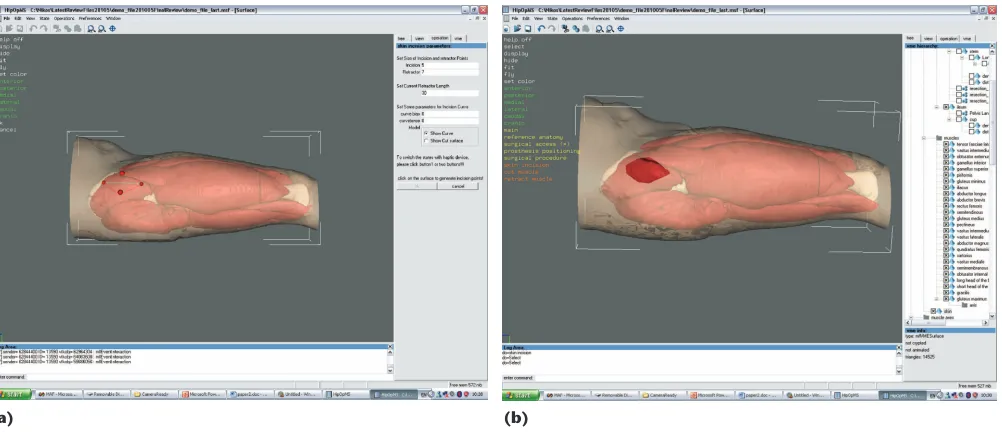Toggle ilium checkbox in right tree
The width and height of the screenshot is (1002, 432).
pos(946,107)
